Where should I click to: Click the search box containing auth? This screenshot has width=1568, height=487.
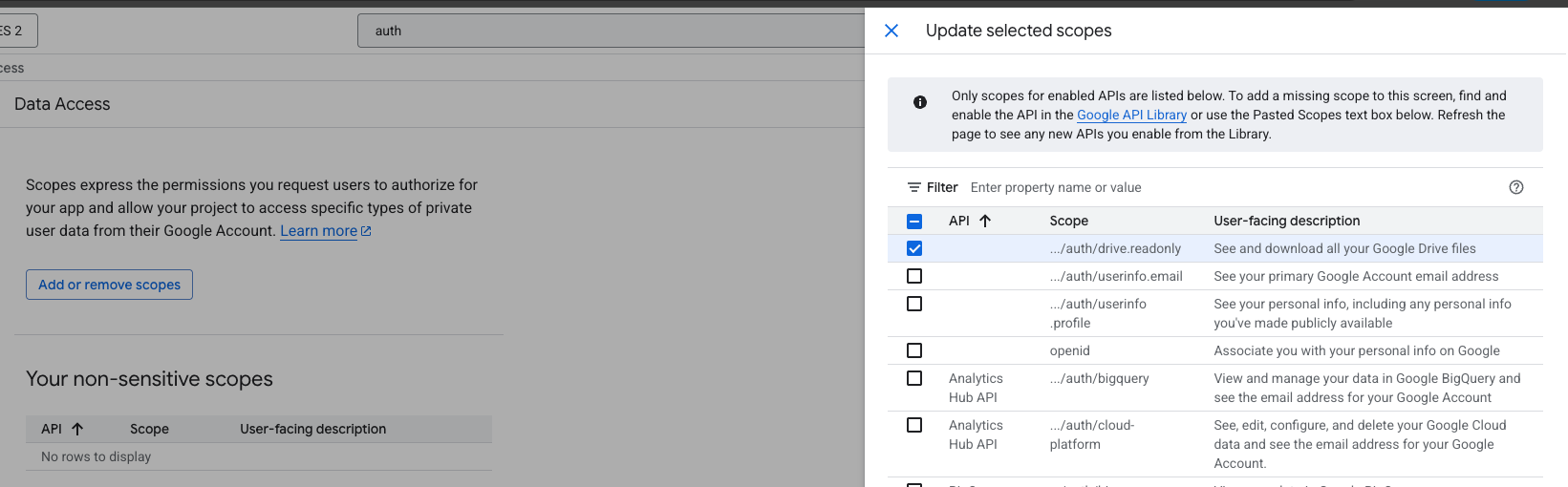coord(612,31)
